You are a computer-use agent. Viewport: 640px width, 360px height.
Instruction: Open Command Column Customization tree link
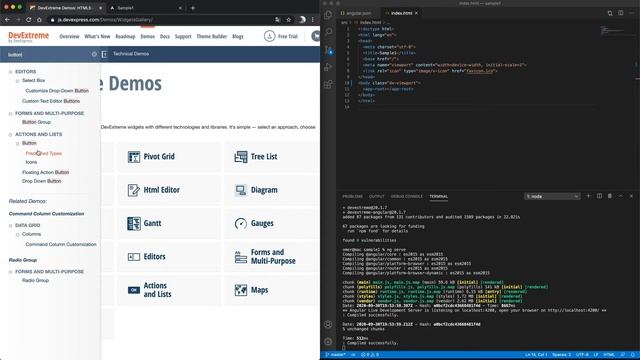click(x=61, y=244)
